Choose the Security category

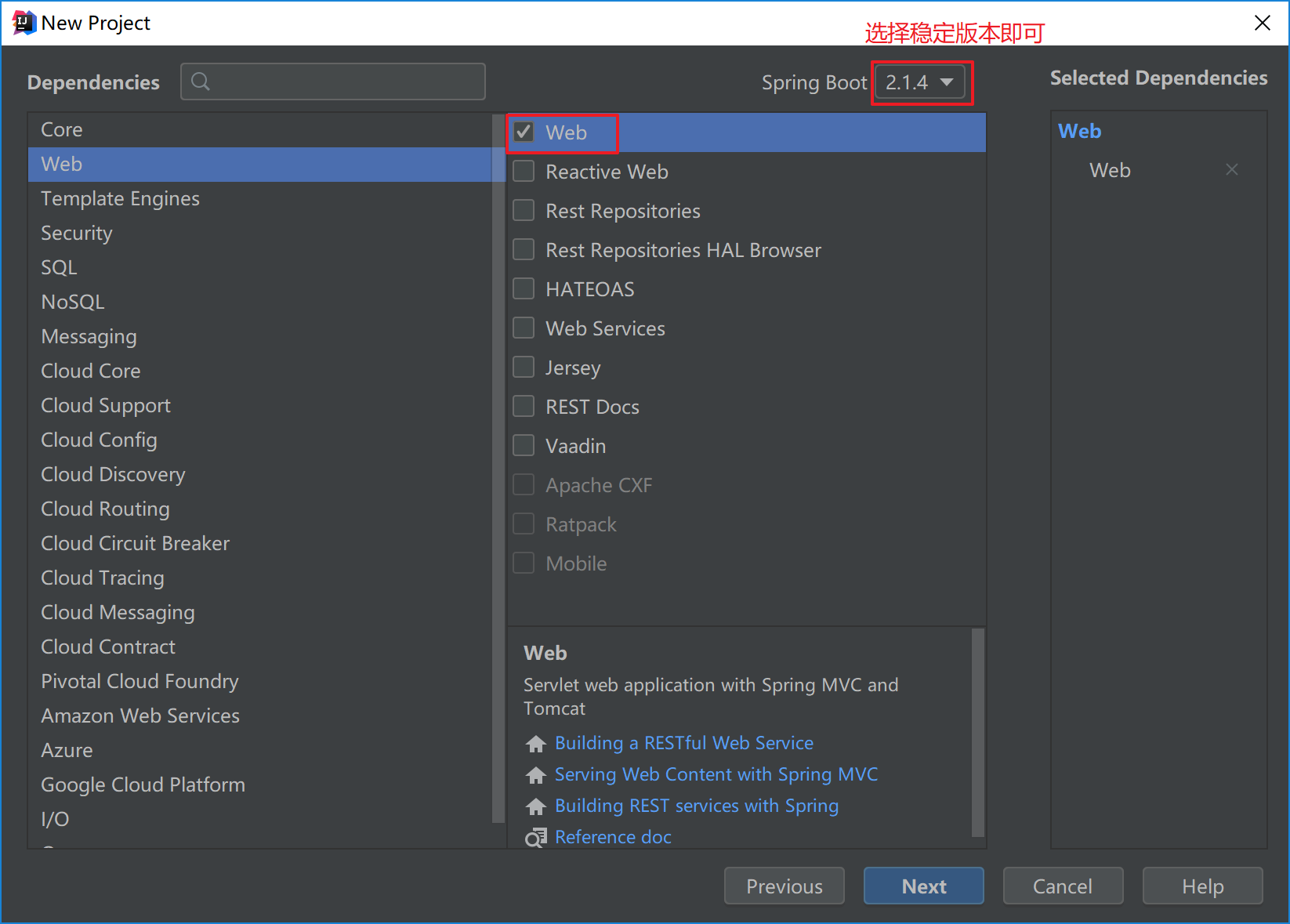coord(260,233)
